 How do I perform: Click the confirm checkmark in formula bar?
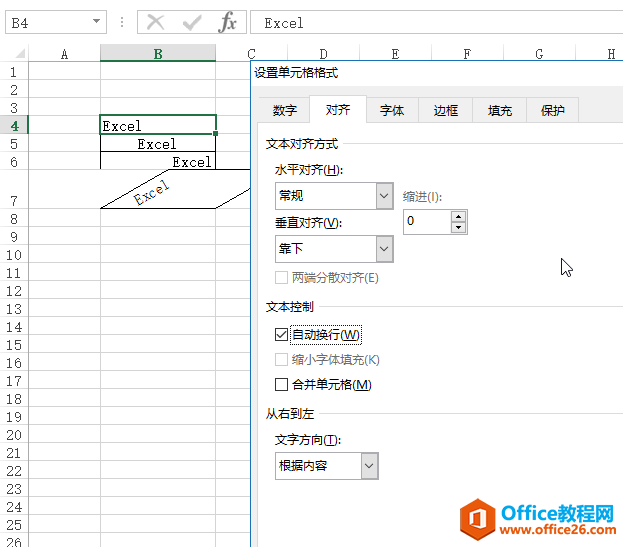(192, 23)
